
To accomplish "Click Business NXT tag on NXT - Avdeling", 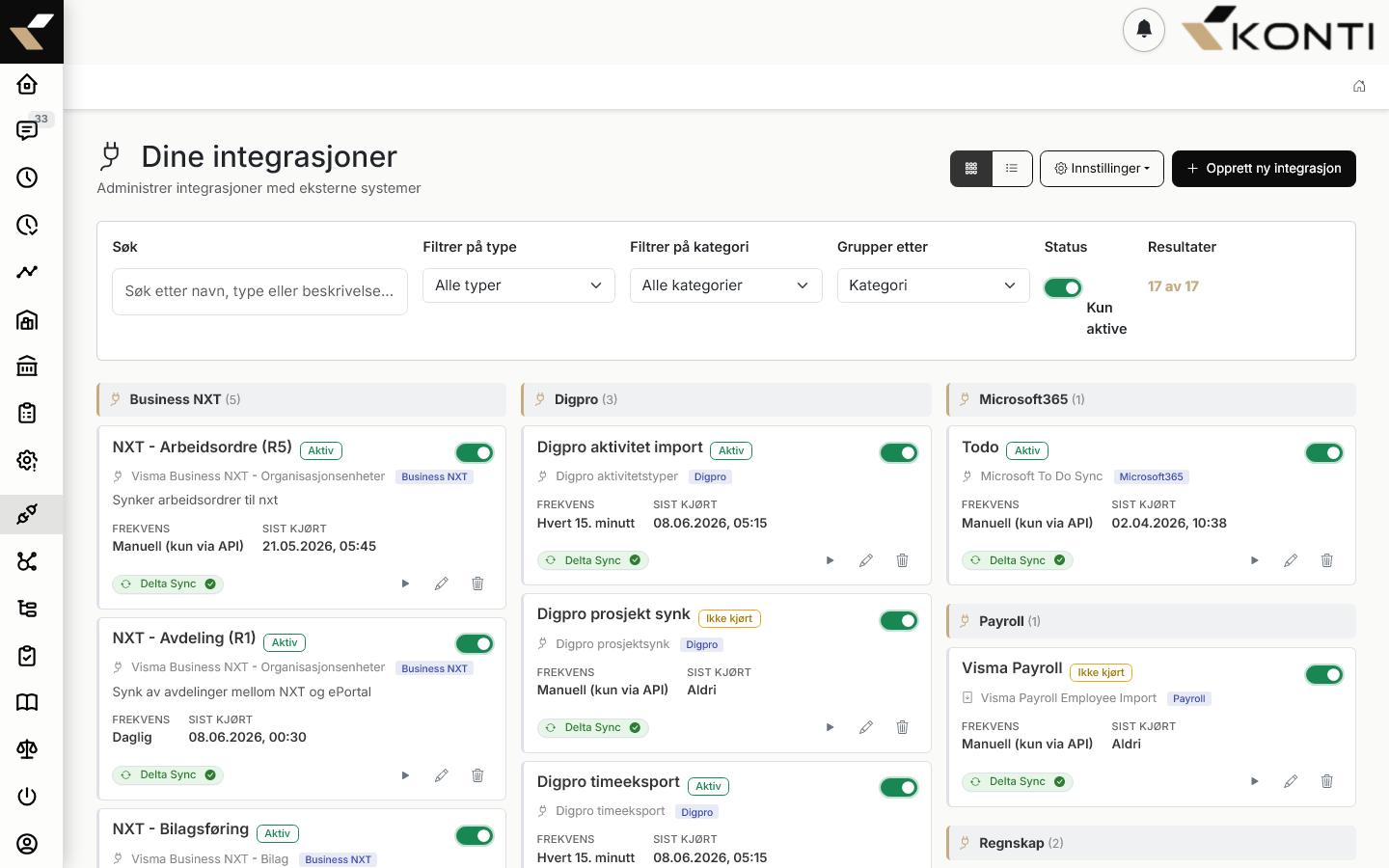I will (434, 668).
